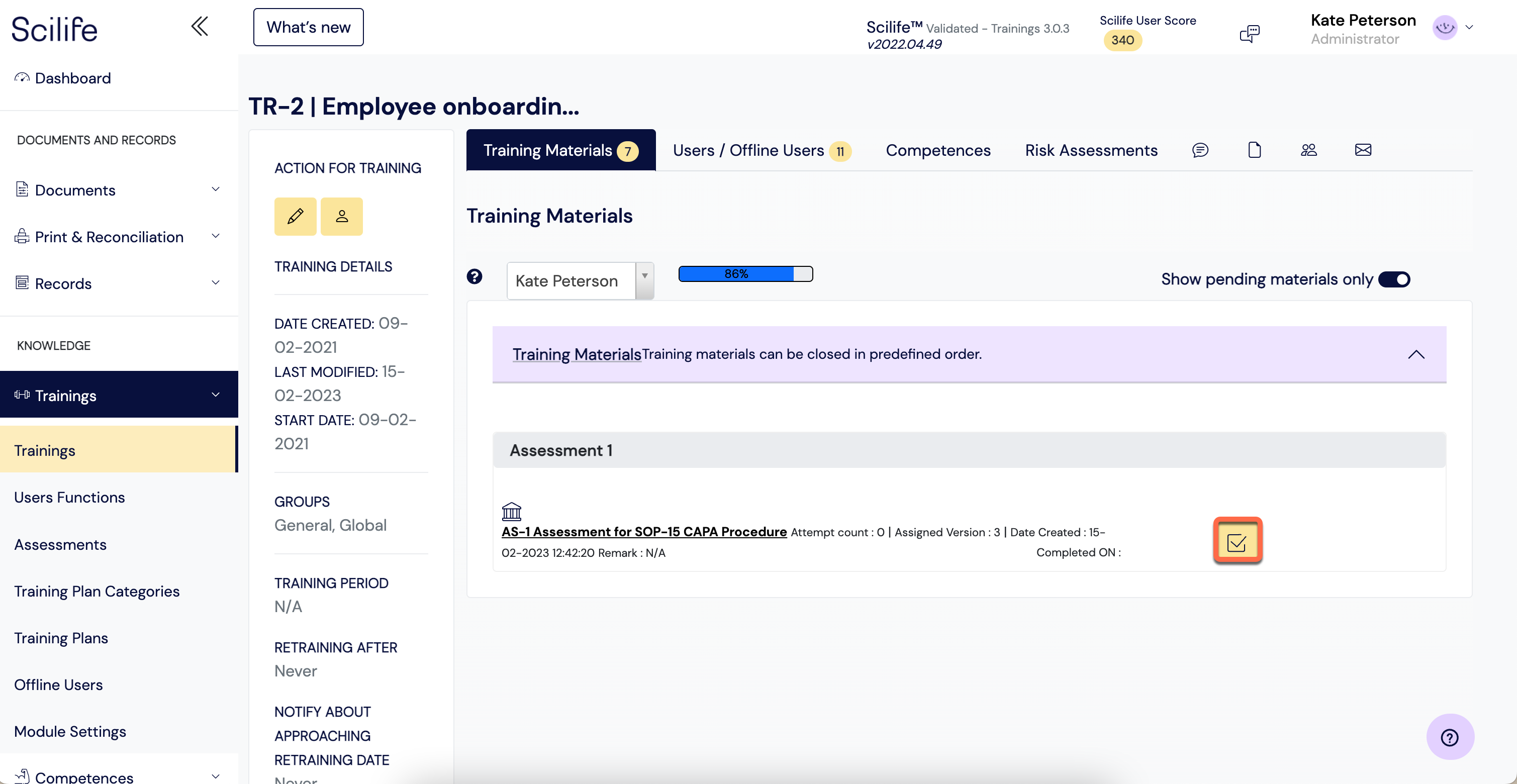Image resolution: width=1517 pixels, height=784 pixels.
Task: Open the Kate Peterson user dropdown
Action: pos(580,281)
